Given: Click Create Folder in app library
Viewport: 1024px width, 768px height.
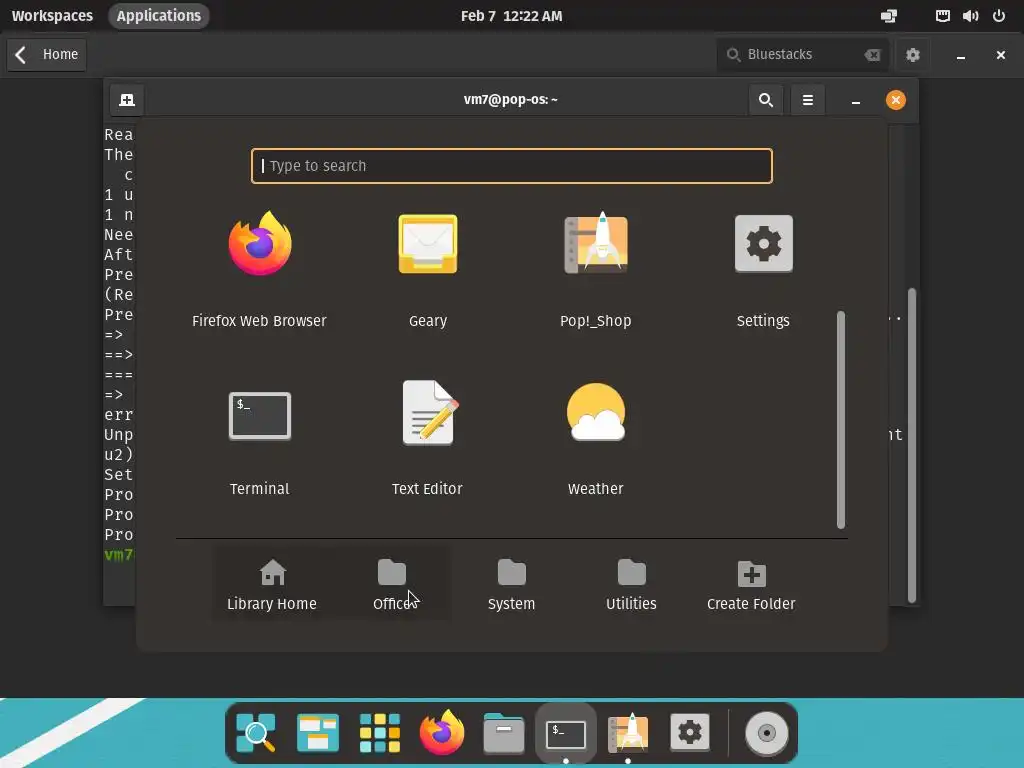Looking at the screenshot, I should click(x=751, y=584).
